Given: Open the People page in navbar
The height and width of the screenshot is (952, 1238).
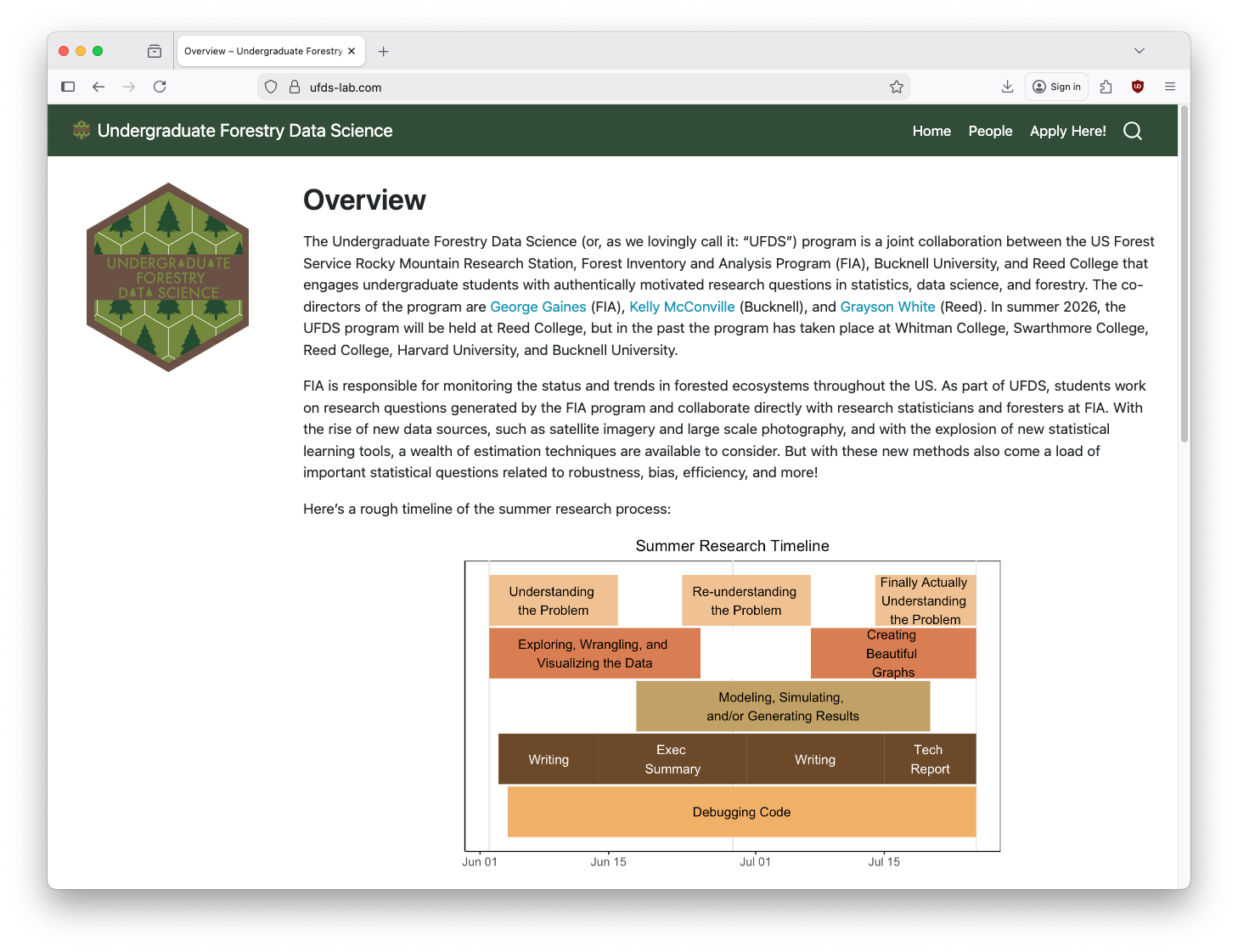Looking at the screenshot, I should click(990, 131).
